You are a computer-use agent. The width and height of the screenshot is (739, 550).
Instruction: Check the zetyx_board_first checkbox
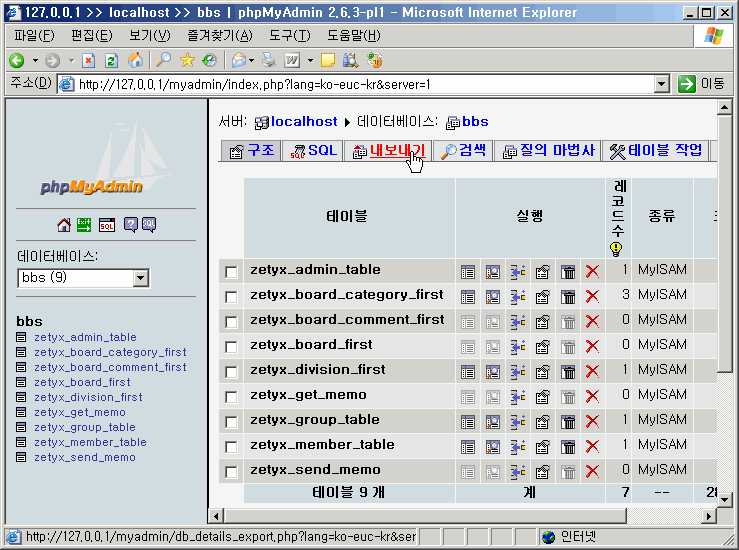[231, 347]
